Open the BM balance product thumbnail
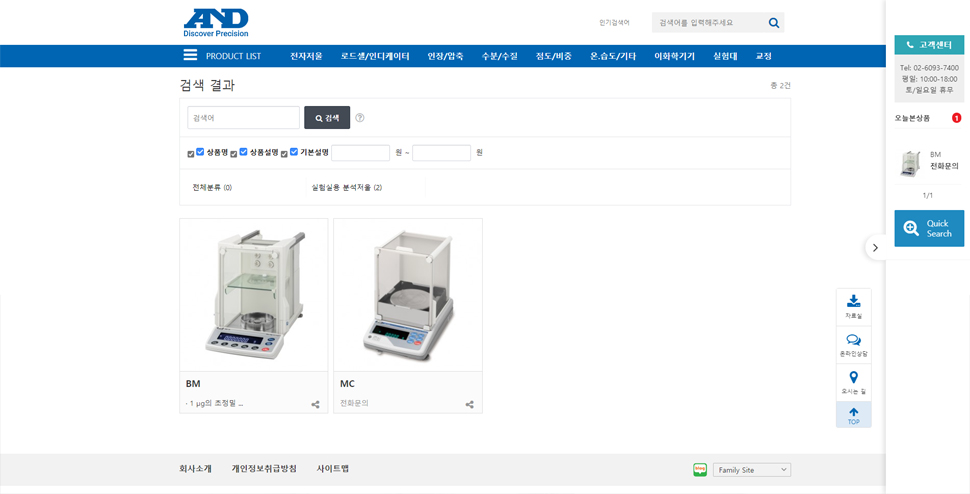 pyautogui.click(x=254, y=295)
